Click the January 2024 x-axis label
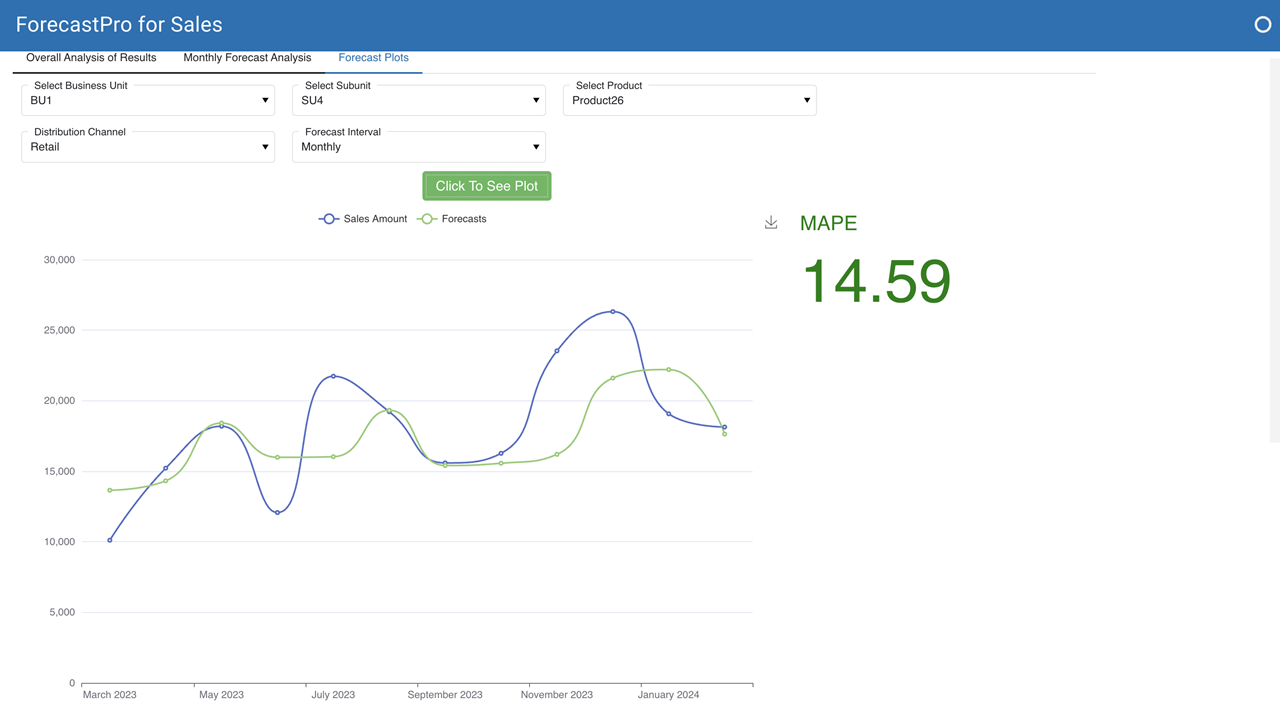This screenshot has height=720, width=1280. tap(669, 695)
